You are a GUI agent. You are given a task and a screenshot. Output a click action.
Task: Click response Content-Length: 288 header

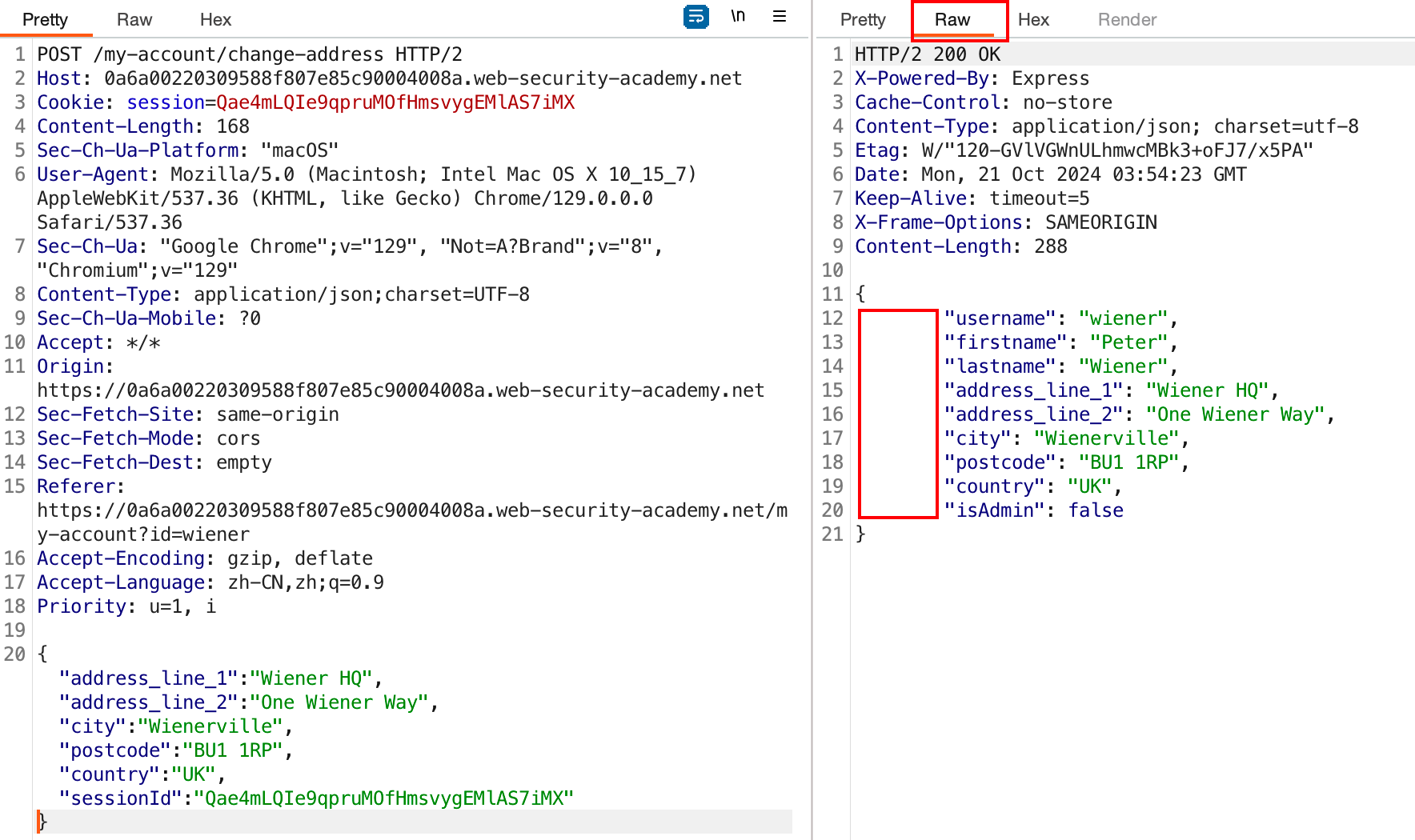click(961, 246)
